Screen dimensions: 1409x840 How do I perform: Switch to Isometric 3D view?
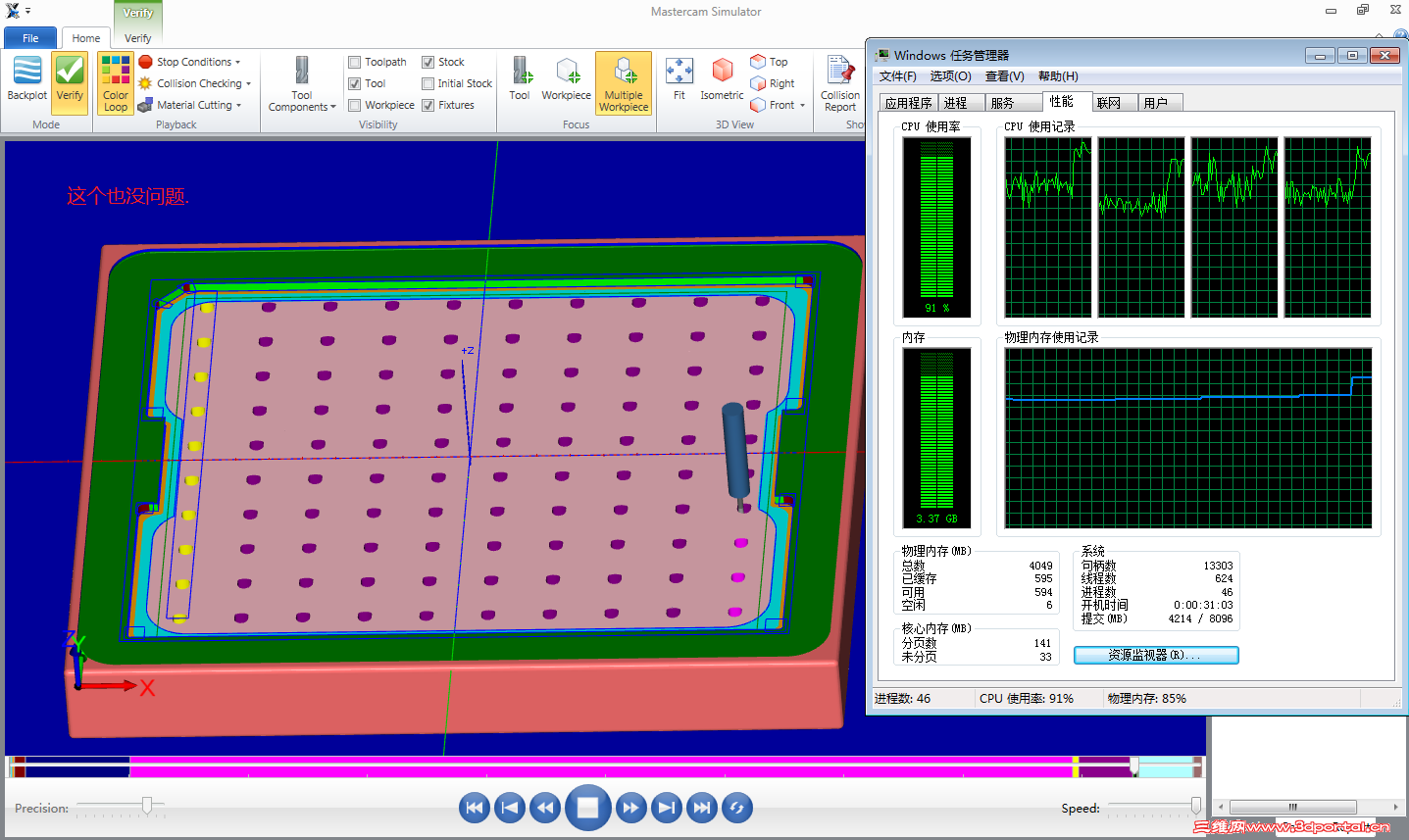pos(722,78)
